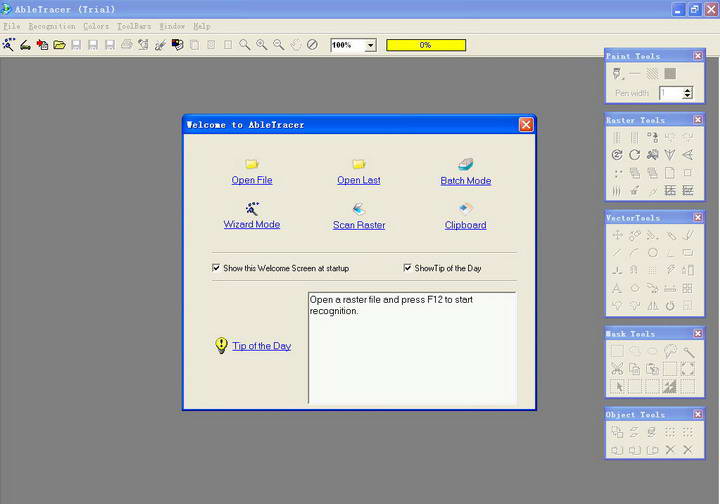720x504 pixels.
Task: Select the hatch pattern icon in Paint Tools
Action: tap(652, 73)
